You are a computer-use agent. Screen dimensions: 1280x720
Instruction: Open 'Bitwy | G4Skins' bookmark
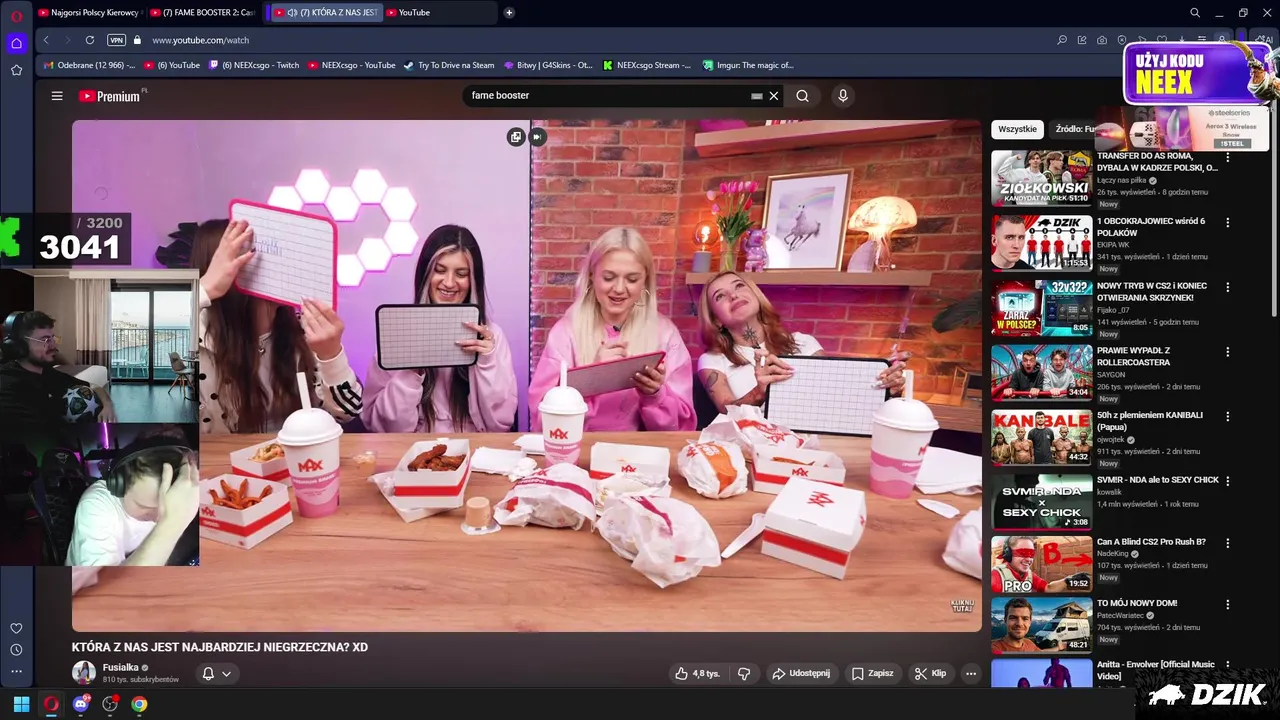[x=548, y=65]
